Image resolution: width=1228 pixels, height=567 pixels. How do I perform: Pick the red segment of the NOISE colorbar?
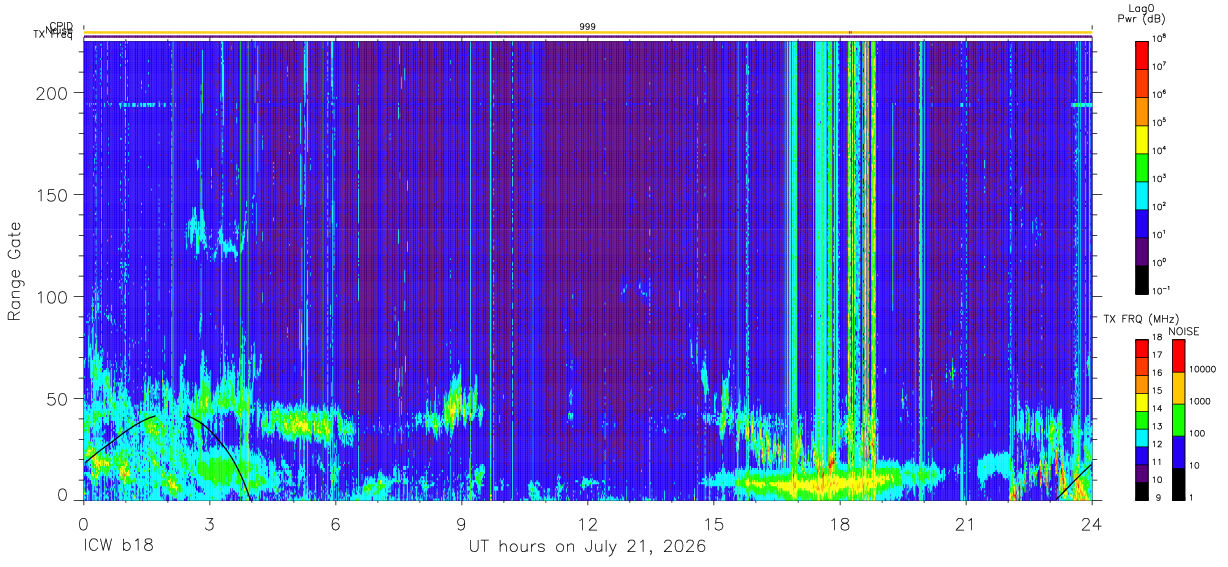point(1178,356)
